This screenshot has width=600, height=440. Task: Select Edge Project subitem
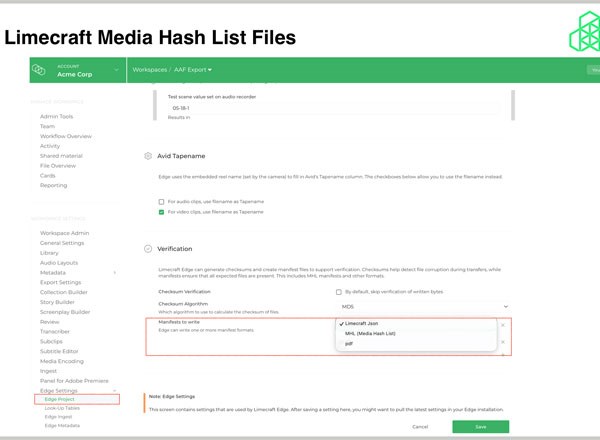(59, 399)
